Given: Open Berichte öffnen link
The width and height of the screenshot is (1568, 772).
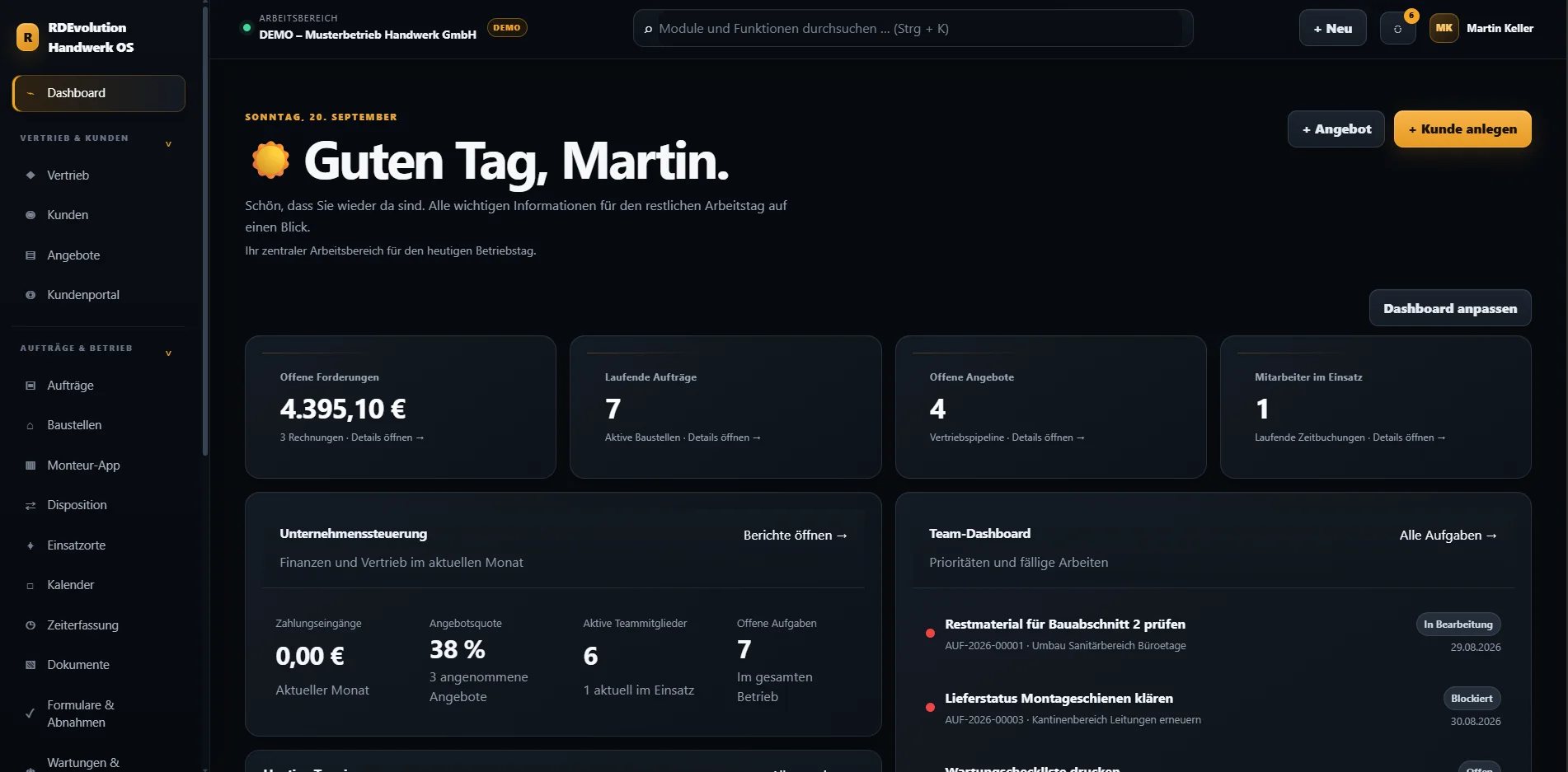Looking at the screenshot, I should [796, 536].
